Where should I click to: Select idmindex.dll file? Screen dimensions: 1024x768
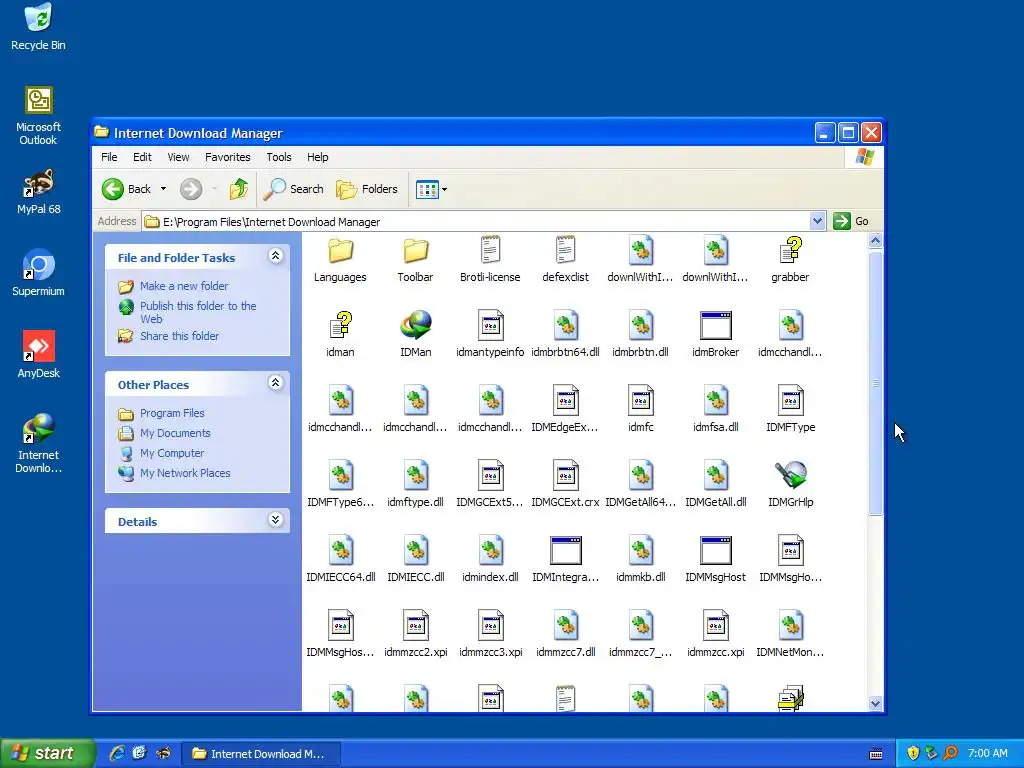point(490,560)
